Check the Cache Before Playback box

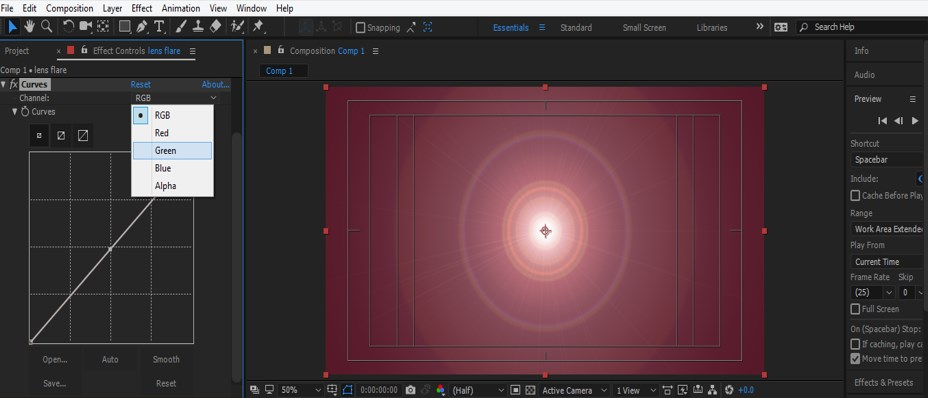(x=855, y=195)
